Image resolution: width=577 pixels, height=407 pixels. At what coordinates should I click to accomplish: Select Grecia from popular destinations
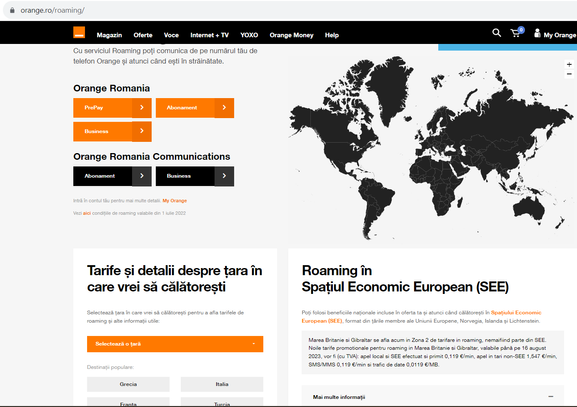(x=128, y=384)
